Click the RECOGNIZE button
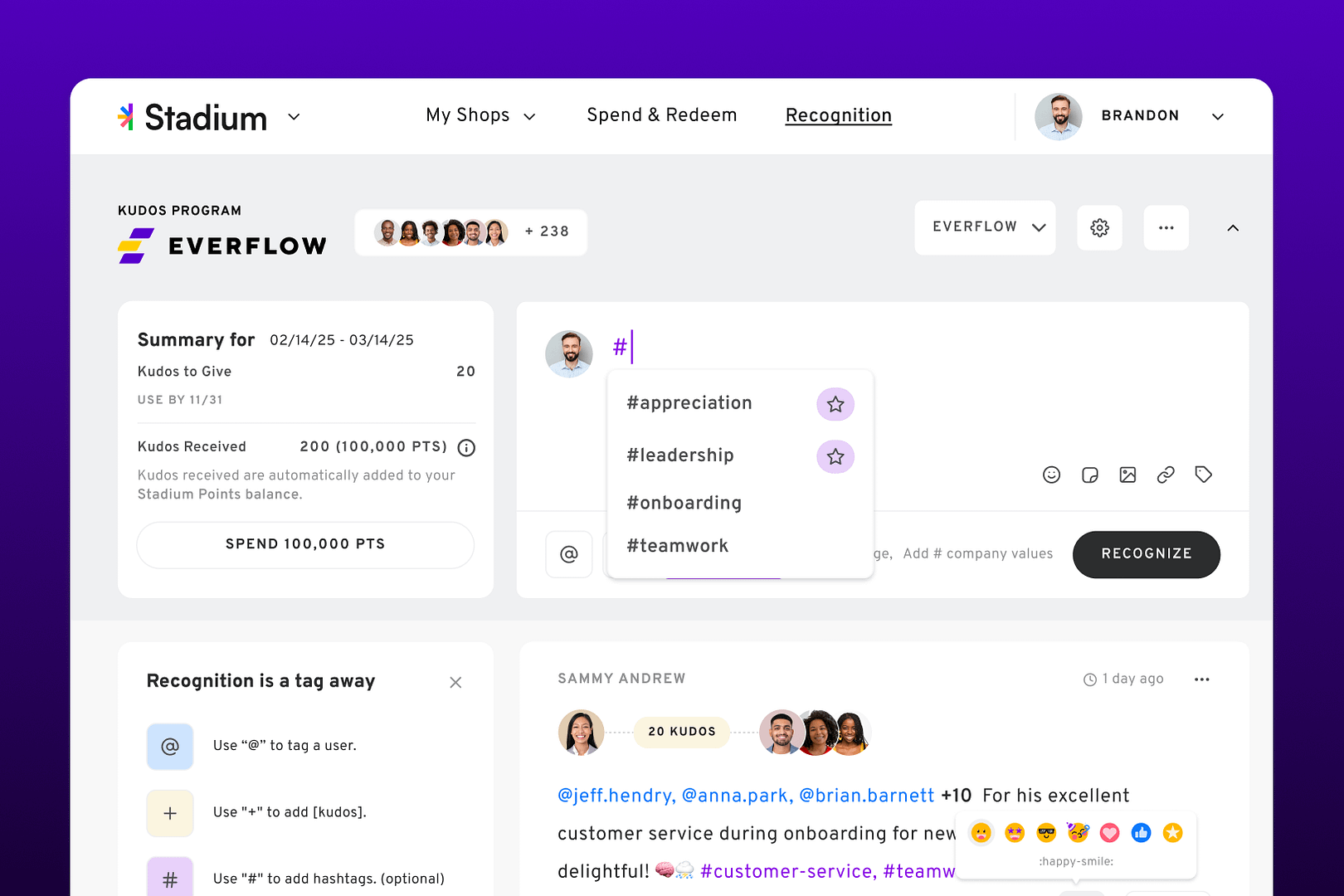 (x=1147, y=554)
